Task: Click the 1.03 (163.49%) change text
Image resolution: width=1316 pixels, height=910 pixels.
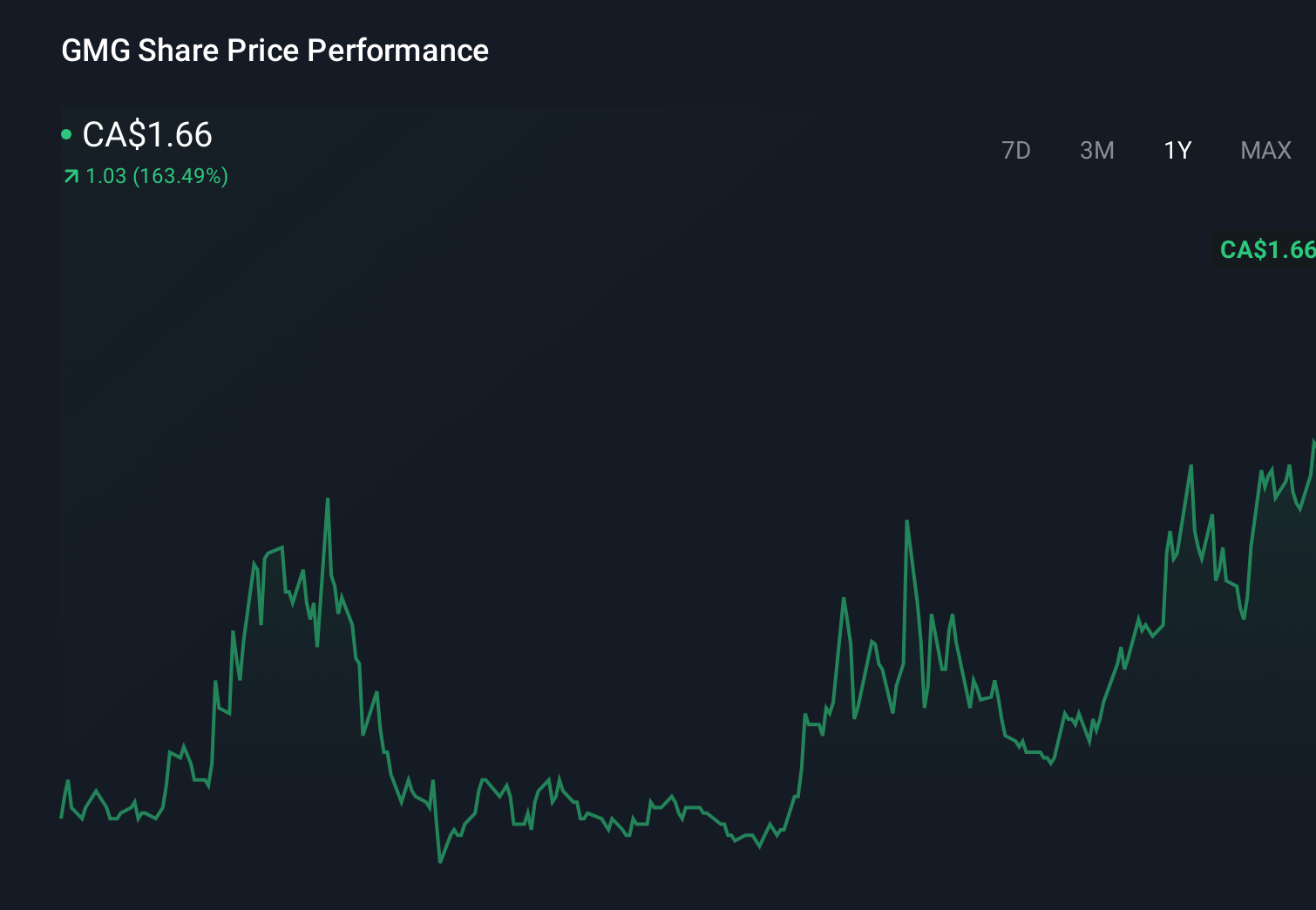Action: tap(155, 176)
